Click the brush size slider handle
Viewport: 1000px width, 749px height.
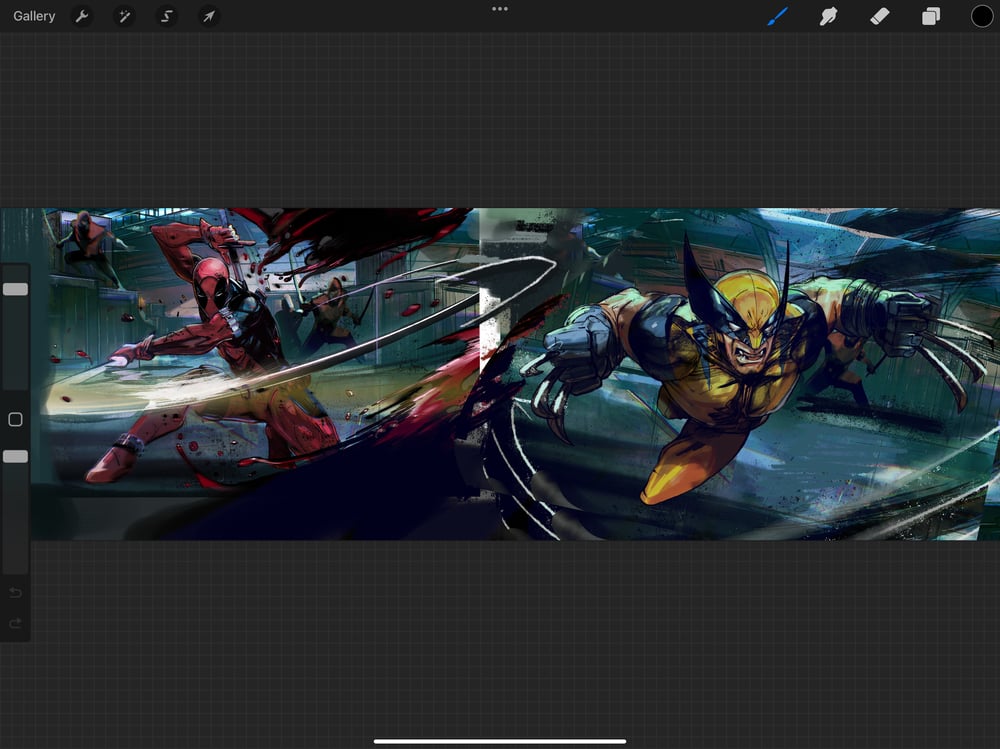click(15, 289)
